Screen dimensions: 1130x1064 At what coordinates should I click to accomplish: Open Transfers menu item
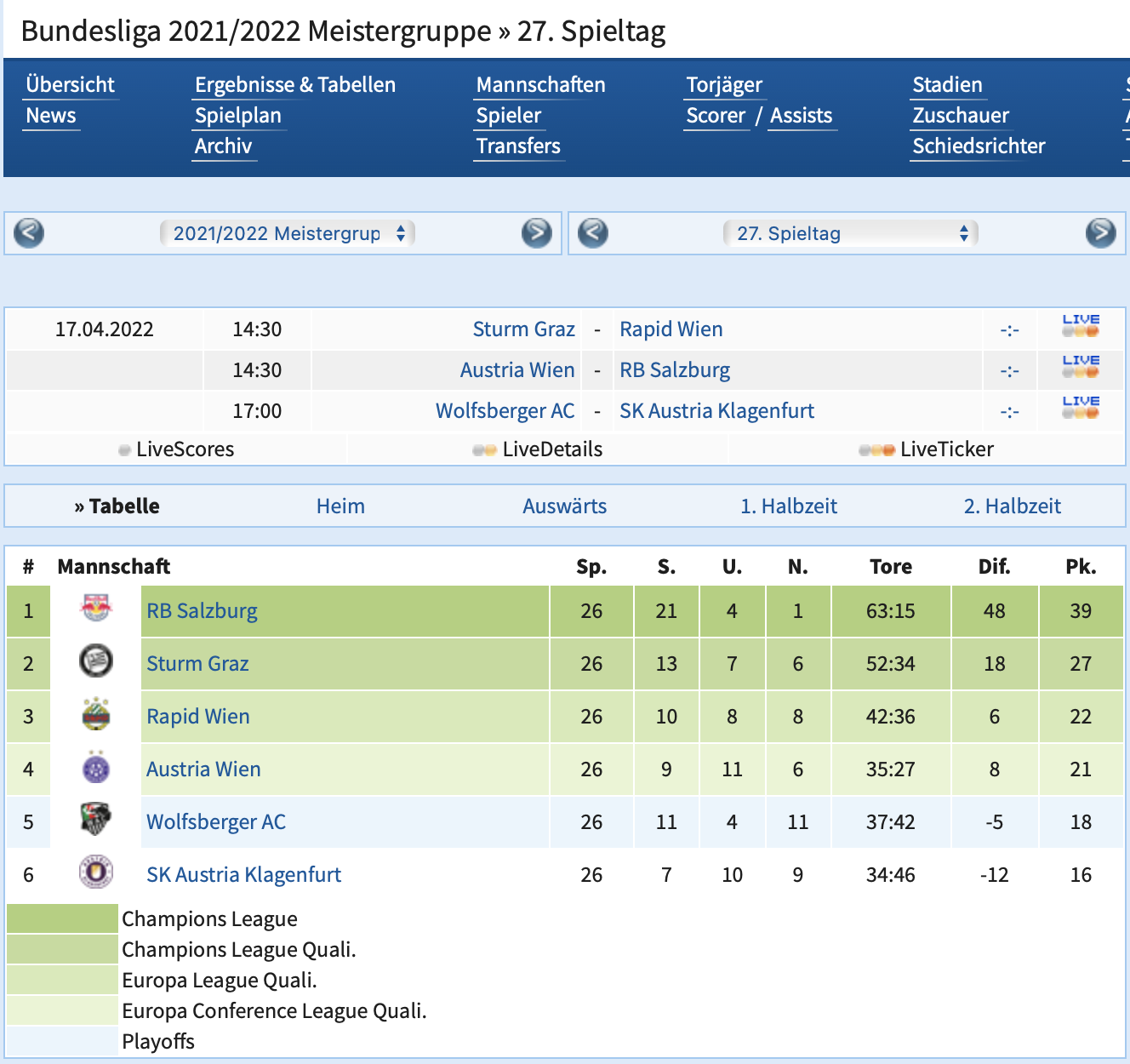click(518, 146)
